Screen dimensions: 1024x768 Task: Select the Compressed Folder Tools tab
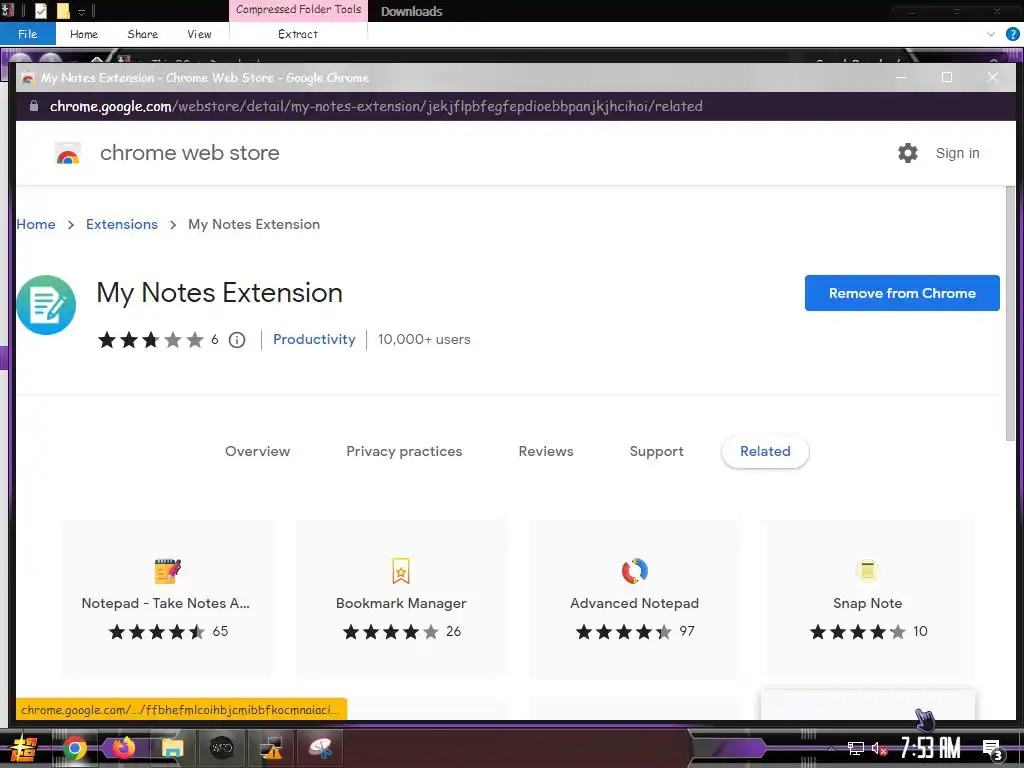coord(298,10)
